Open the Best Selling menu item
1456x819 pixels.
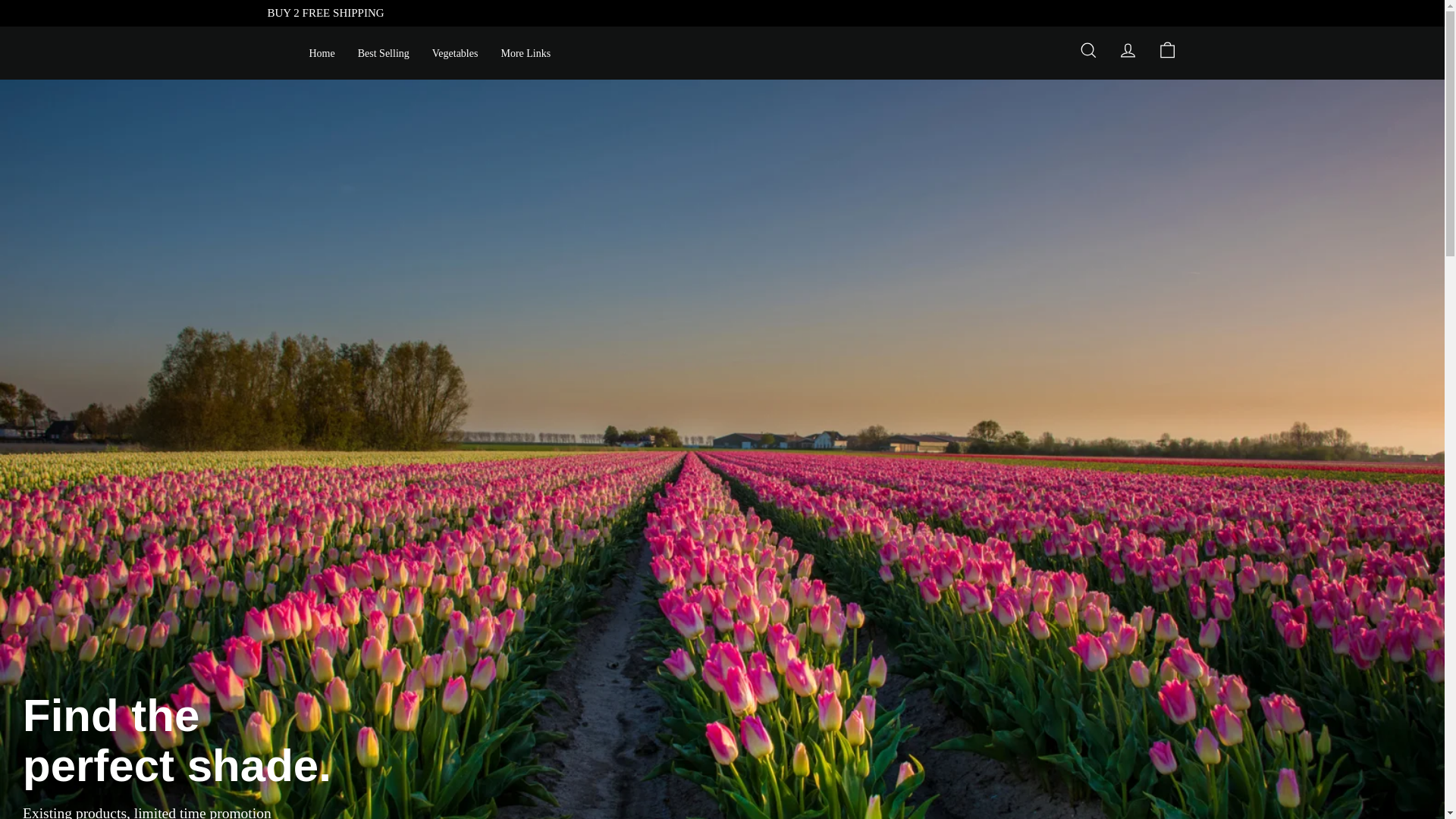[x=383, y=54]
